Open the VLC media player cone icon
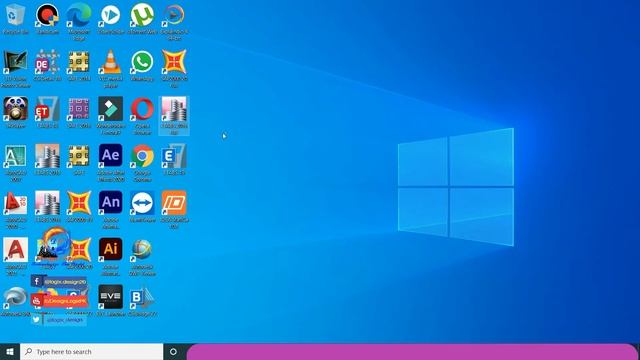 coord(111,62)
